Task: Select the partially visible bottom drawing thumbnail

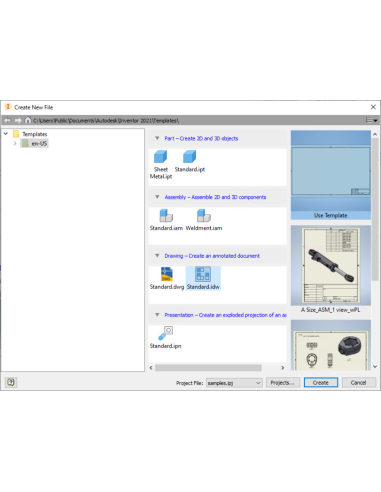Action: (x=331, y=345)
